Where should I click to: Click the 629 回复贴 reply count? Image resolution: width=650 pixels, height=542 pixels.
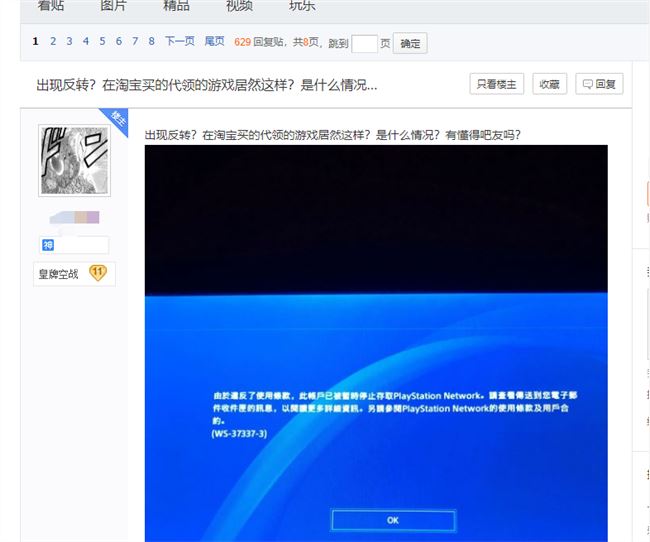[x=259, y=42]
